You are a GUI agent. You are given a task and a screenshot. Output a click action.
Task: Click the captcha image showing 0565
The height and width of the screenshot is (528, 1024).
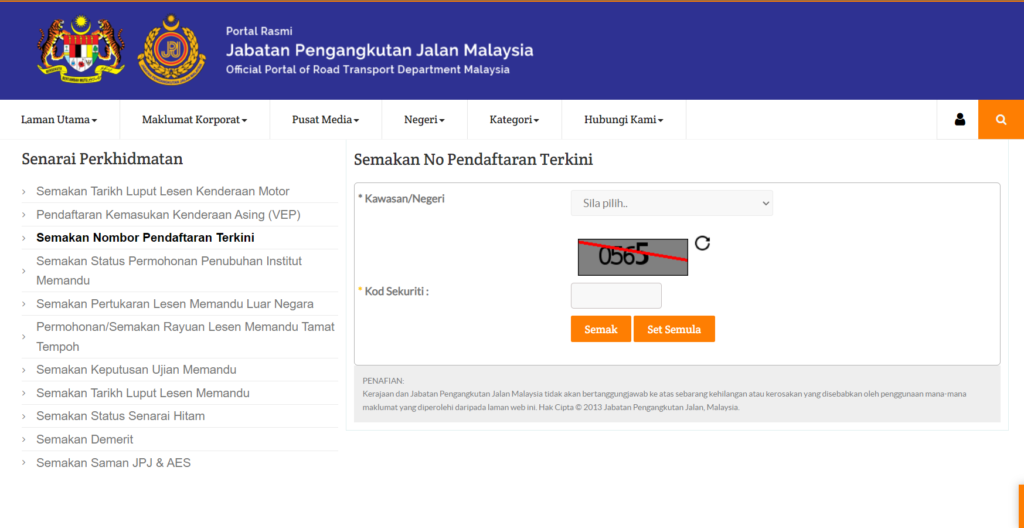pyautogui.click(x=633, y=257)
